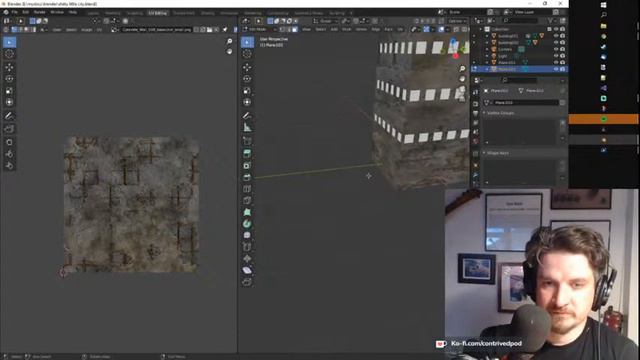Select the Shear tool
Viewport: 640px width, 360px height.
tap(247, 270)
